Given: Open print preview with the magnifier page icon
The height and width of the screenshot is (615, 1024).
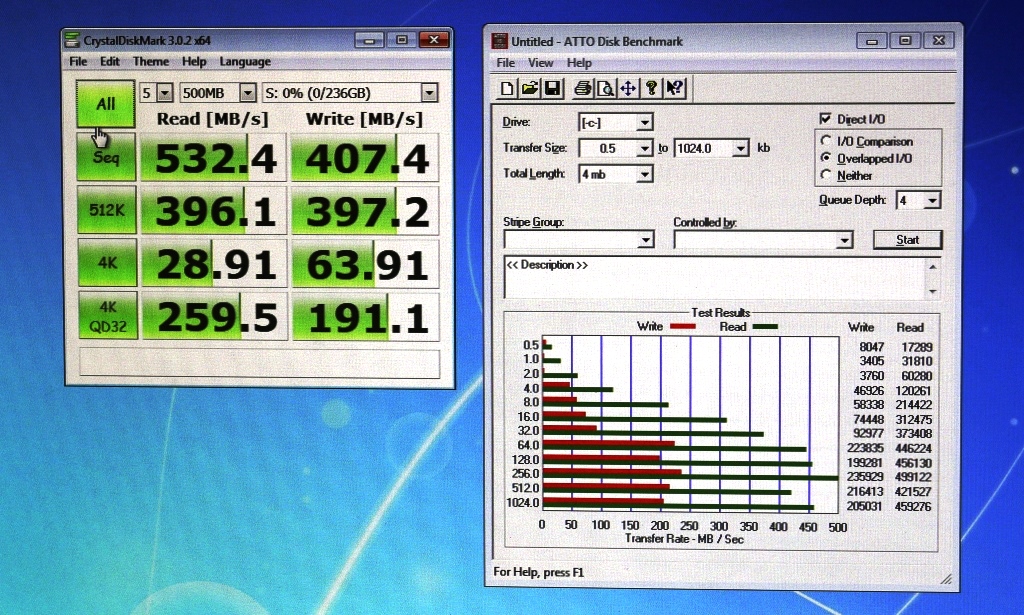Looking at the screenshot, I should pos(605,88).
